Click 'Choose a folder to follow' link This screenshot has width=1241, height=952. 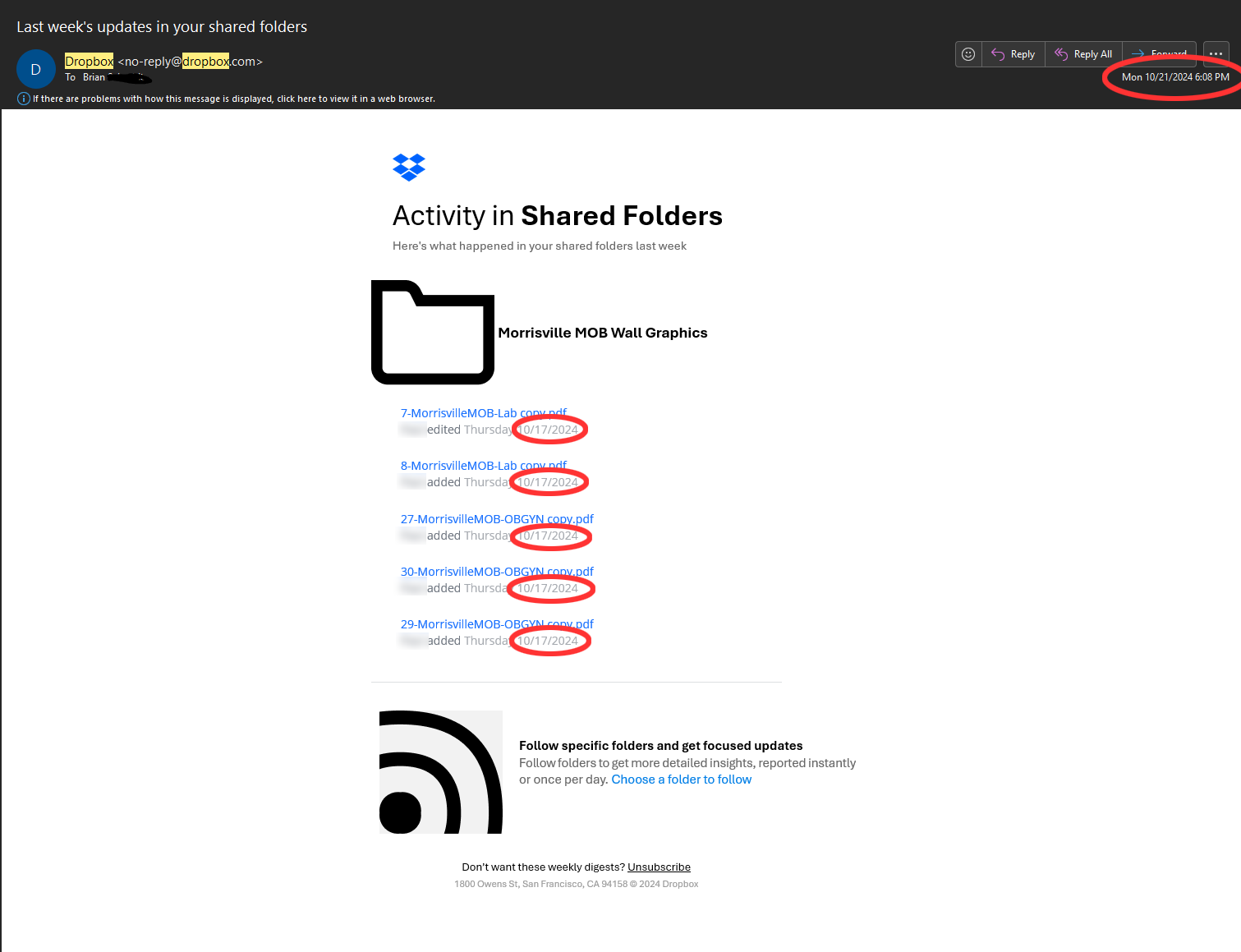[681, 780]
